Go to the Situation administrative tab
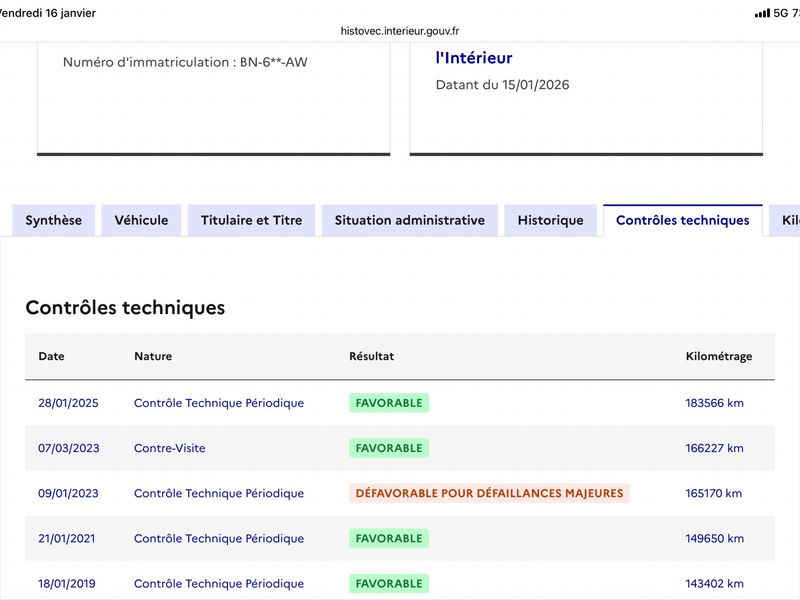The image size is (800, 600). (409, 220)
